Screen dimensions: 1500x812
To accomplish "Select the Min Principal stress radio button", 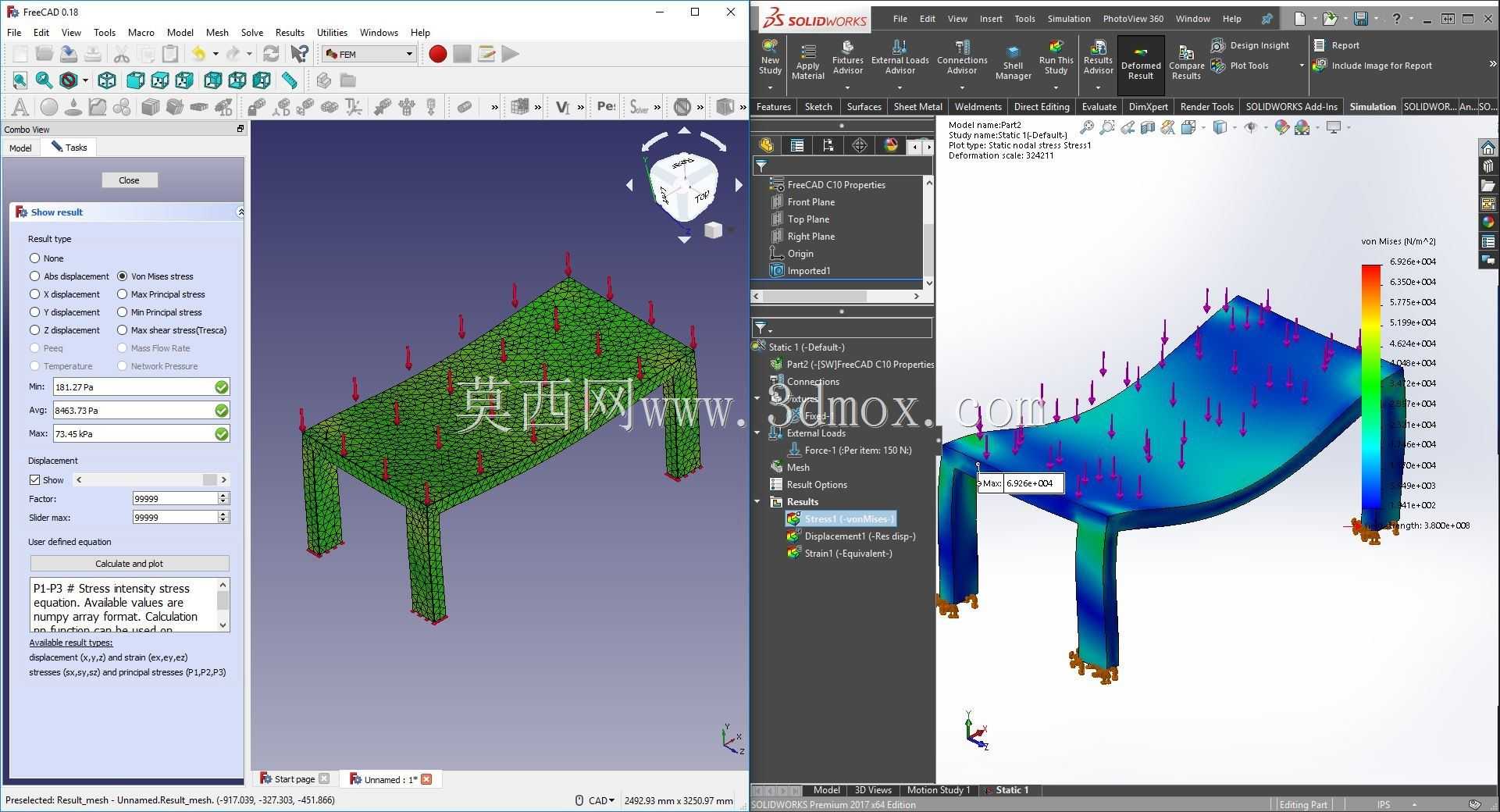I will [122, 312].
